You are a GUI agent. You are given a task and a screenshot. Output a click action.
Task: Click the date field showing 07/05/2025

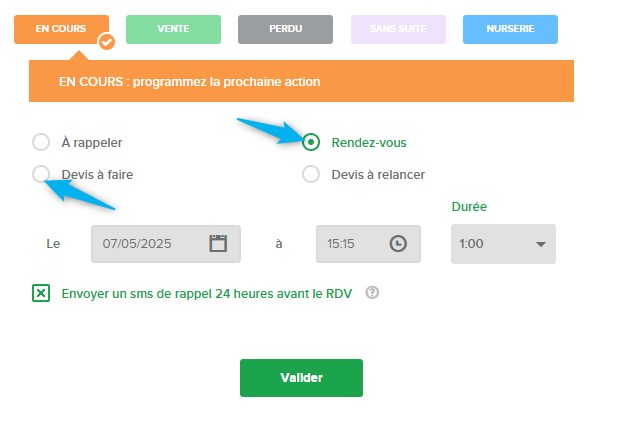[166, 244]
